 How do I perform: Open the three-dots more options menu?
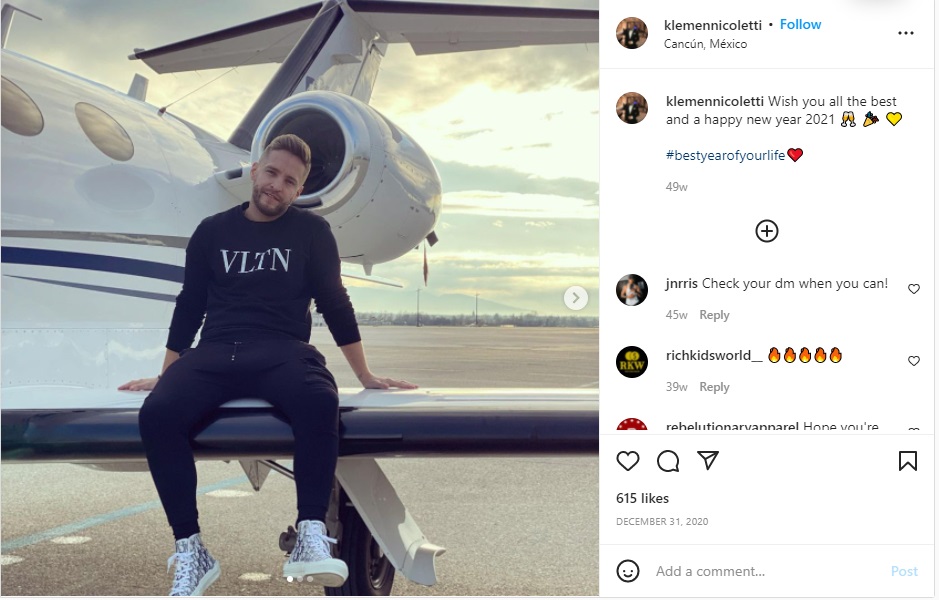(906, 33)
